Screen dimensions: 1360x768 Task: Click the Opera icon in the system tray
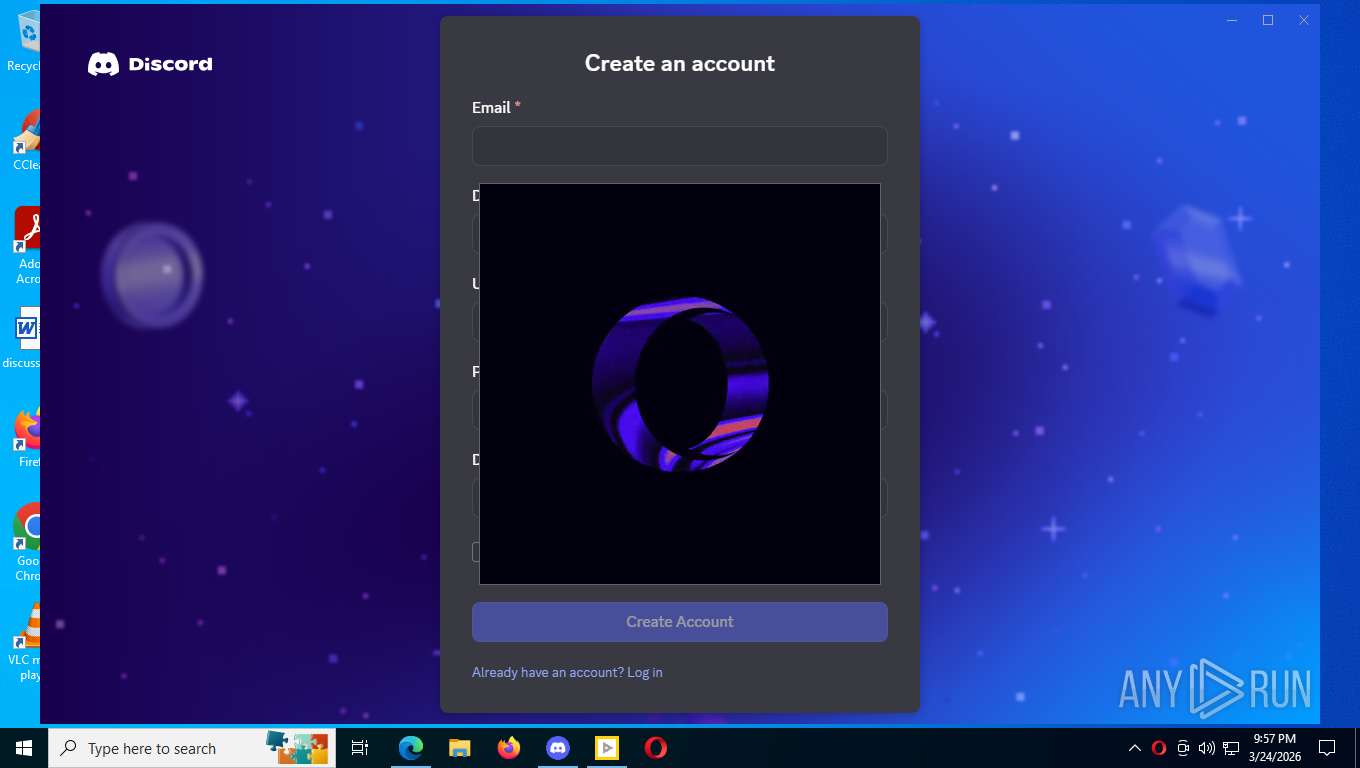pos(1159,748)
